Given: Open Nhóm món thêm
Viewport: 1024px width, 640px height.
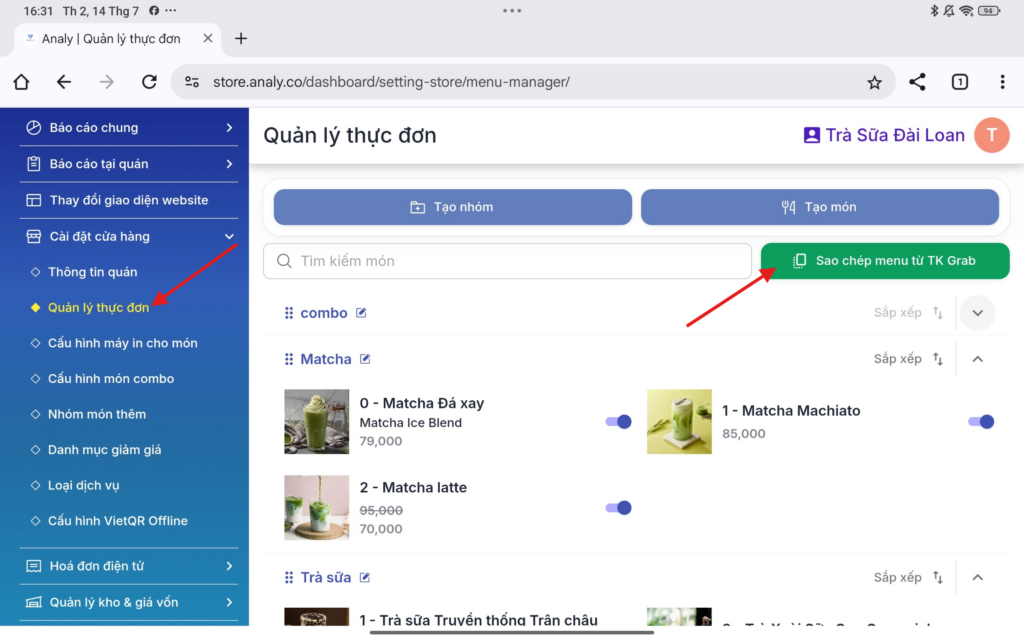Looking at the screenshot, I should coord(97,414).
